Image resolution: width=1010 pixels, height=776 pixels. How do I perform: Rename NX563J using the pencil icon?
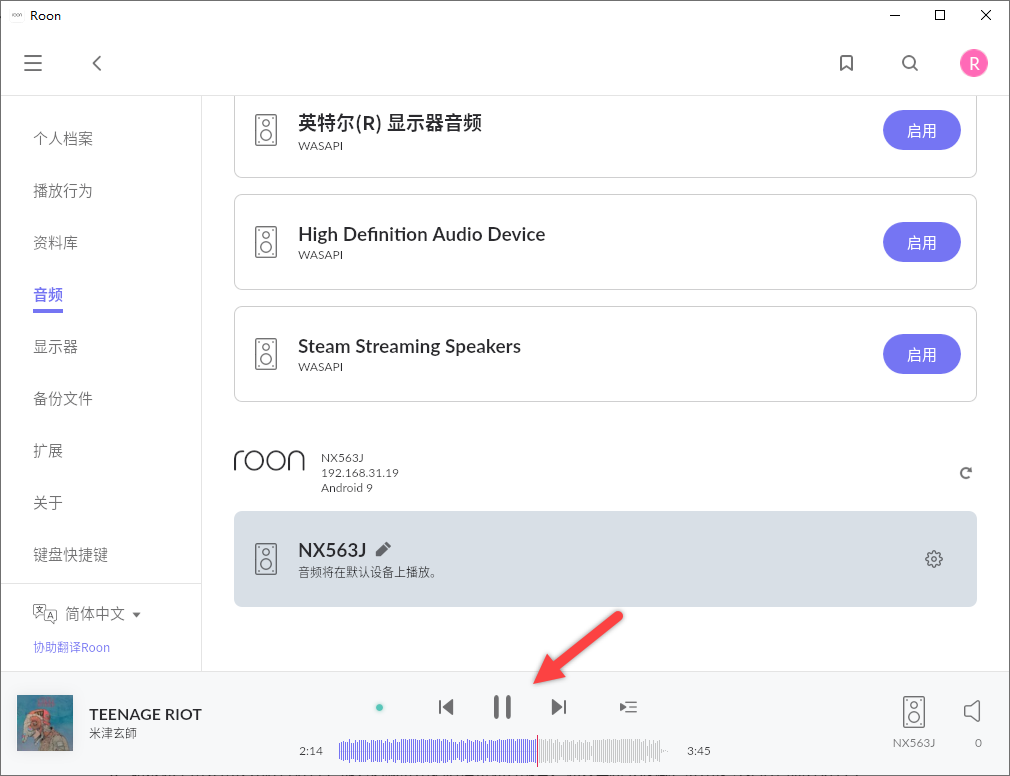[383, 549]
